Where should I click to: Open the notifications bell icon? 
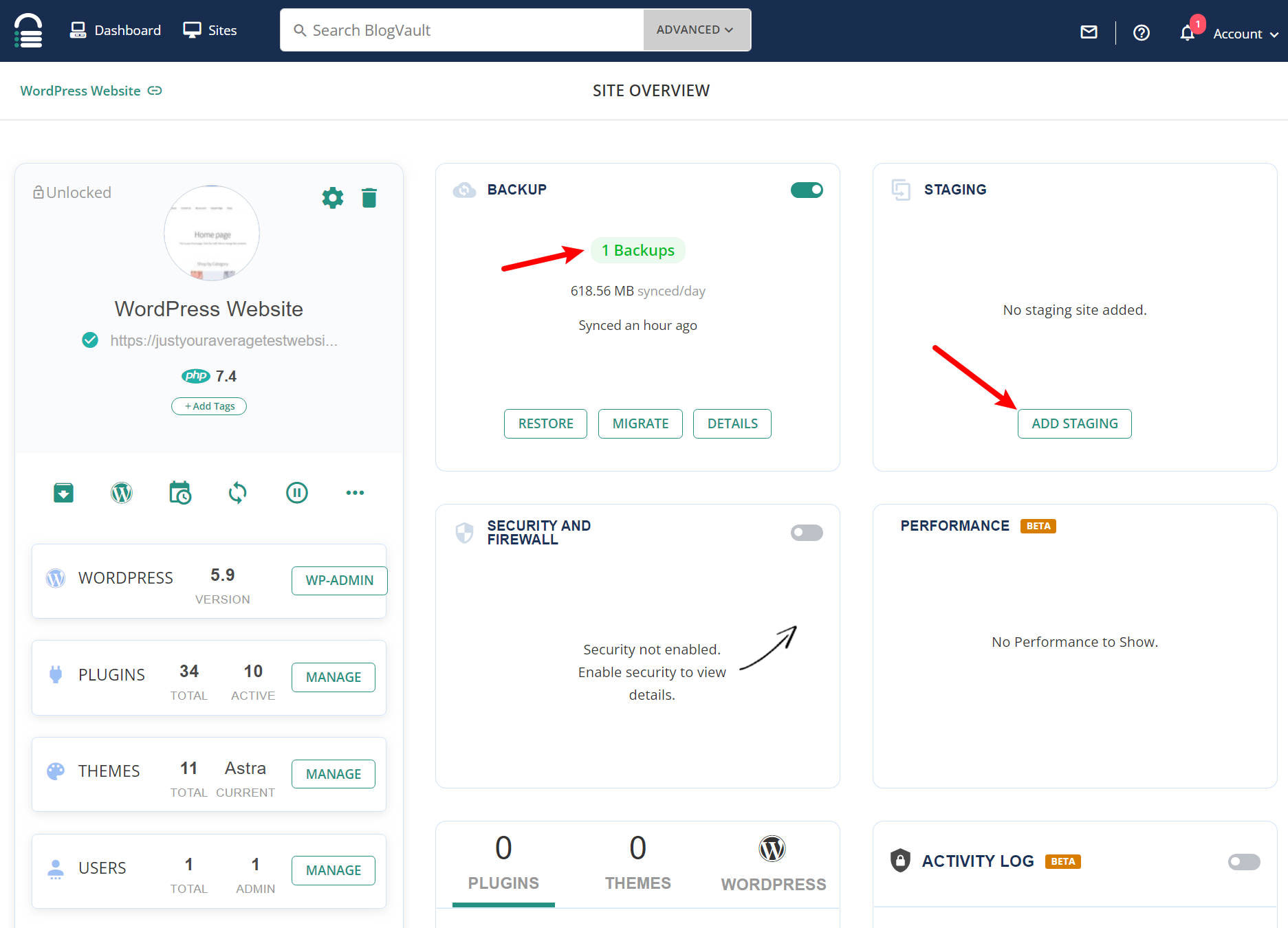(x=1187, y=33)
